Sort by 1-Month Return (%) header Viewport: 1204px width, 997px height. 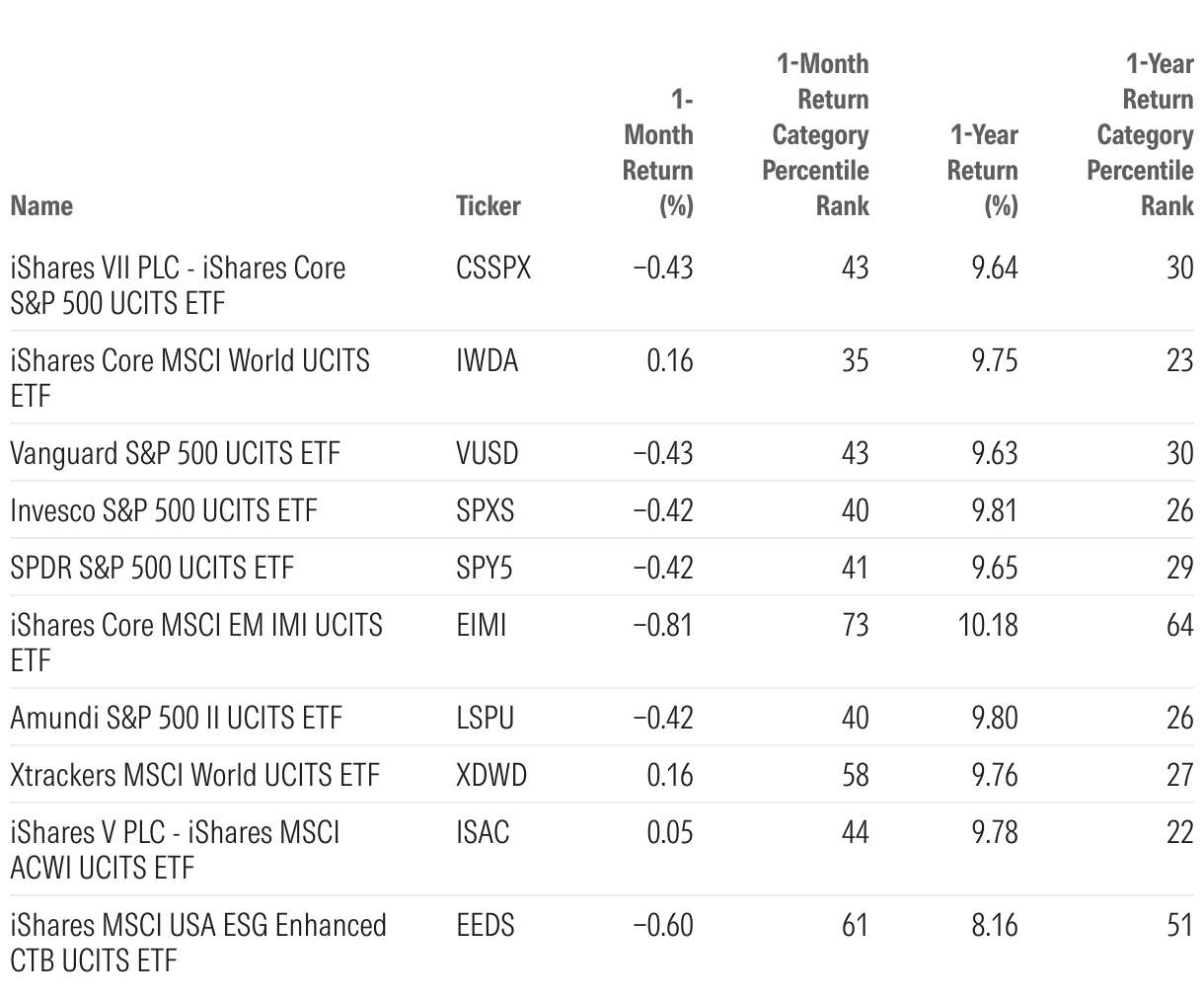tap(658, 152)
